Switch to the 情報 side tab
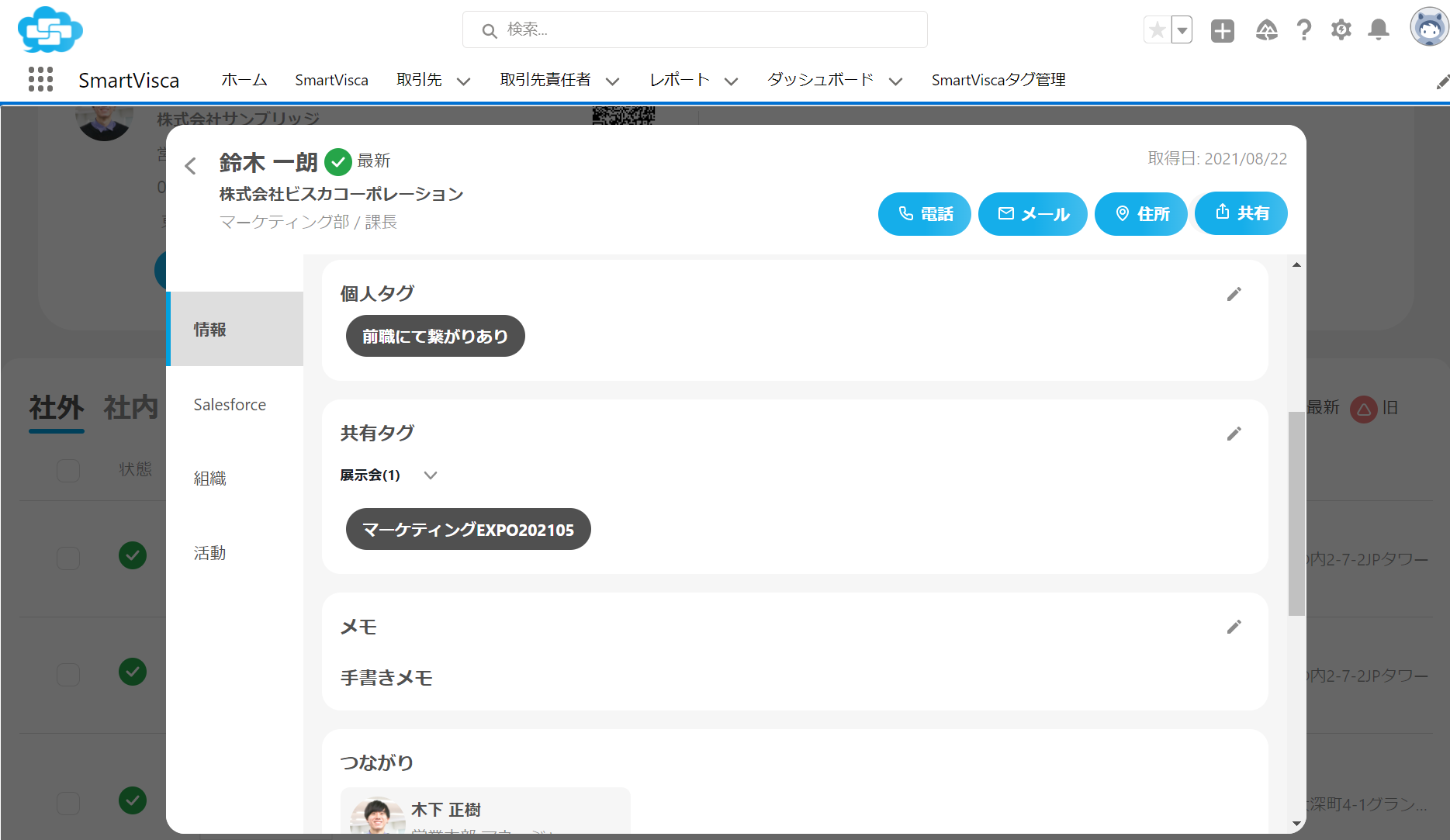 click(x=235, y=329)
